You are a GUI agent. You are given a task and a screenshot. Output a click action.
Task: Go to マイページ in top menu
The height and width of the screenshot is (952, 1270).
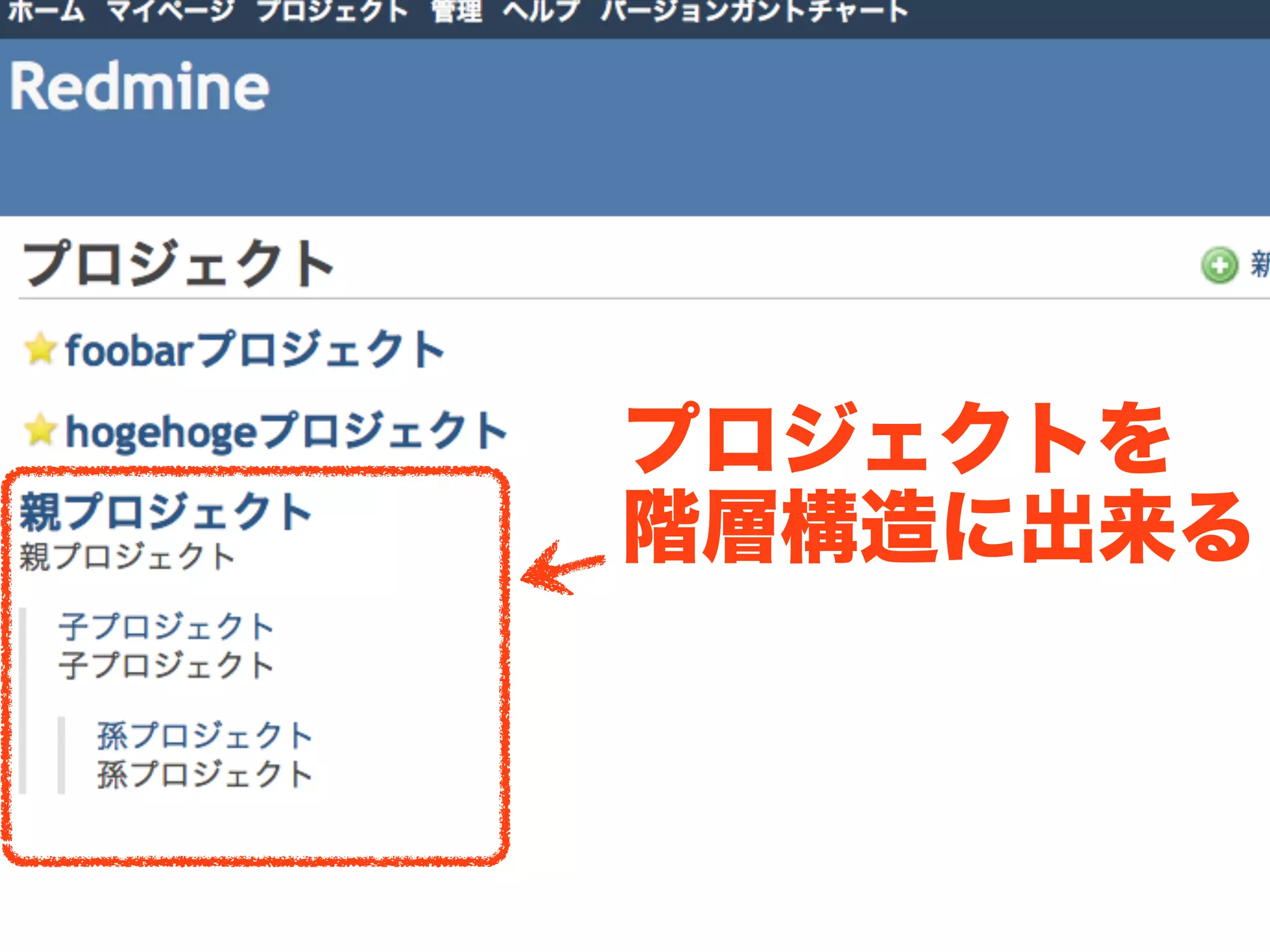171,11
